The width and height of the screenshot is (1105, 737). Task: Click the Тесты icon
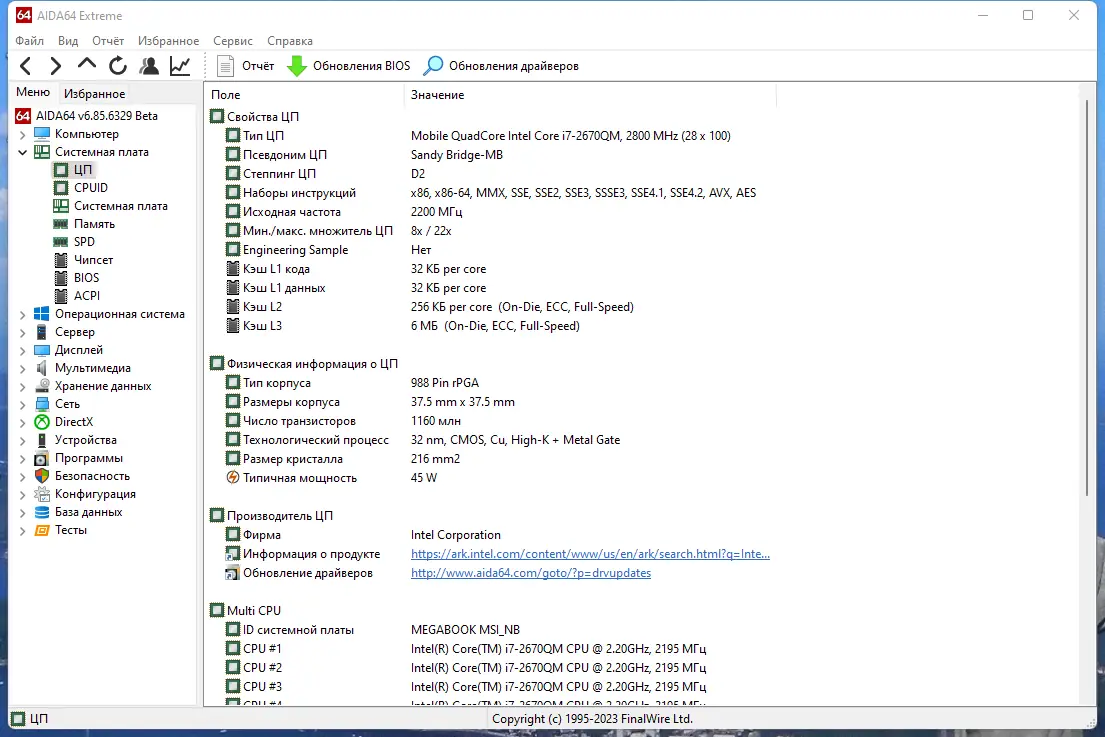click(42, 531)
